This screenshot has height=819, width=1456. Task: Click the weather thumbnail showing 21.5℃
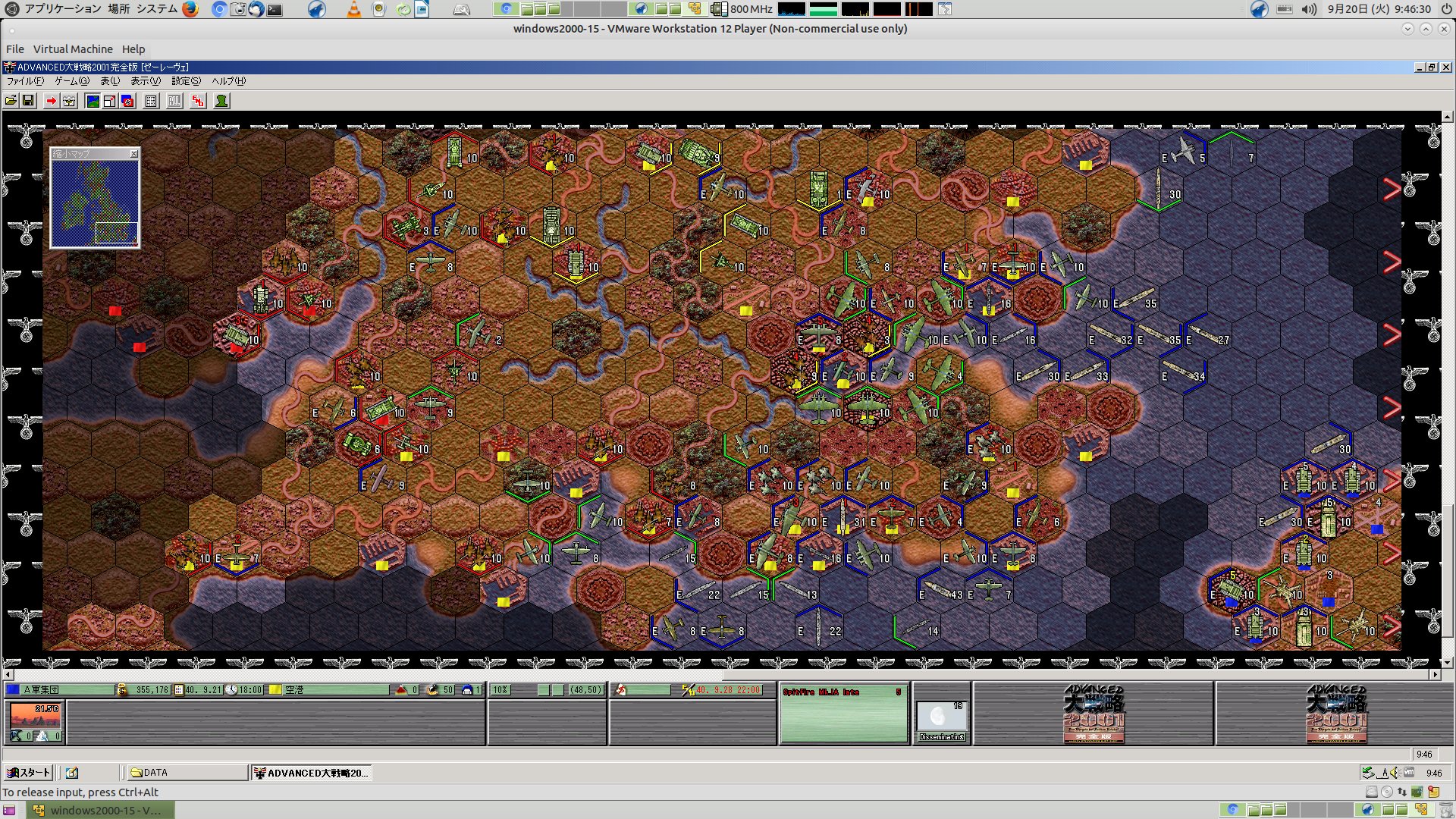(x=36, y=714)
